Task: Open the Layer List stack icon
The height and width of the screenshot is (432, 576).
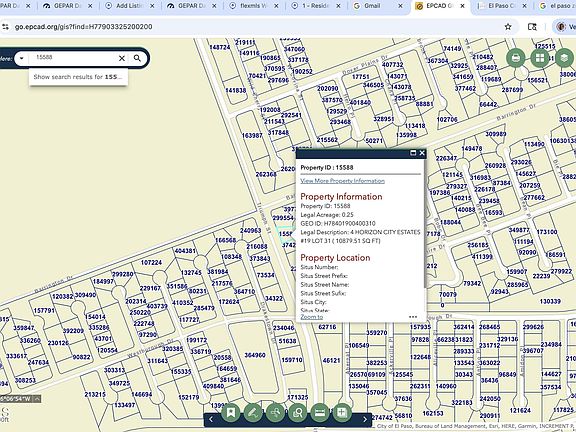Action: tap(564, 58)
